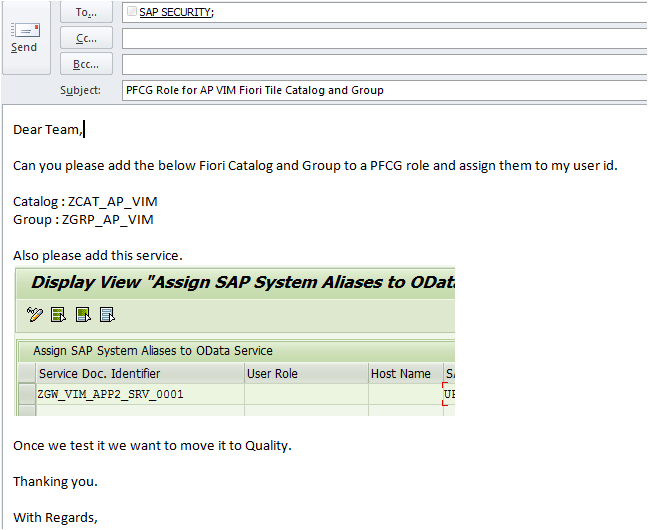
Task: Click the 'Assign SAP System Aliases to OData Service' table title
Action: [153, 351]
